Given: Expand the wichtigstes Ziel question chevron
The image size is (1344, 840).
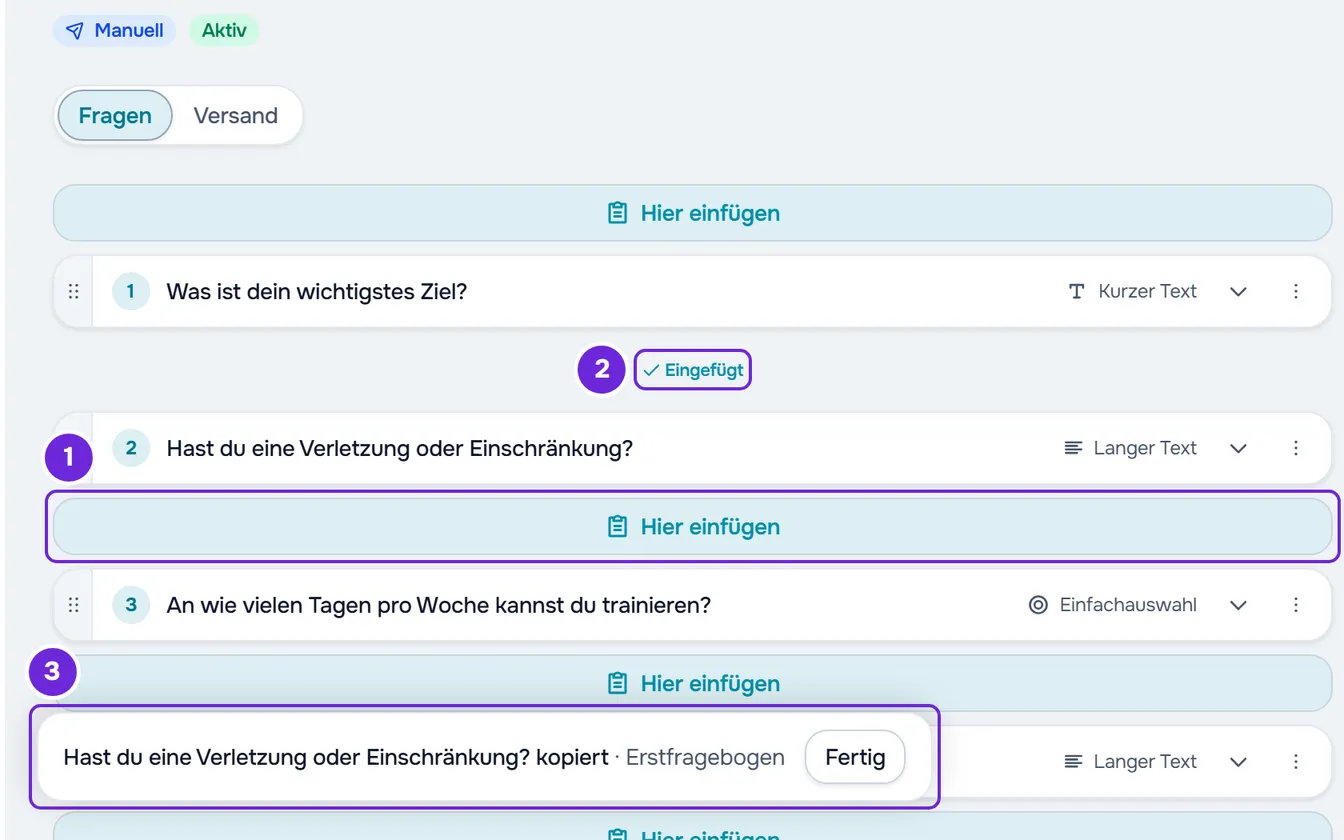Looking at the screenshot, I should point(1238,291).
